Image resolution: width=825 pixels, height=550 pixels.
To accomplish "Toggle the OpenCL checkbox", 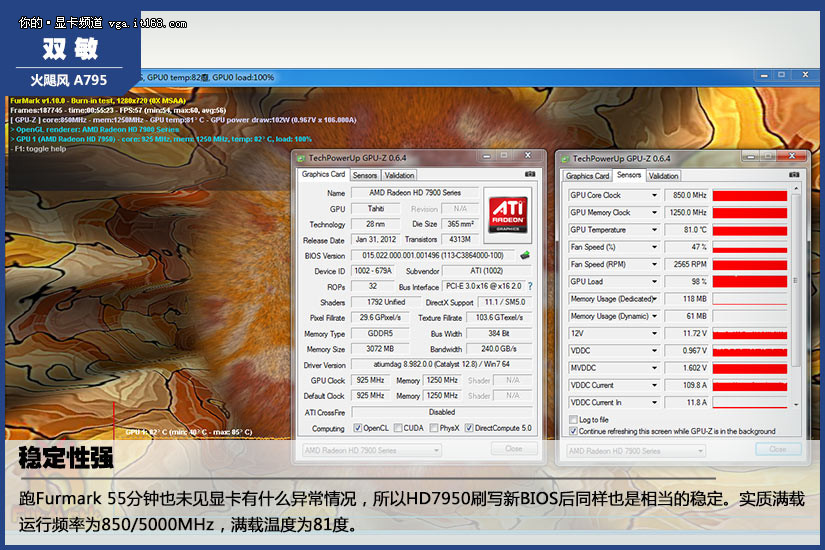I will [358, 428].
